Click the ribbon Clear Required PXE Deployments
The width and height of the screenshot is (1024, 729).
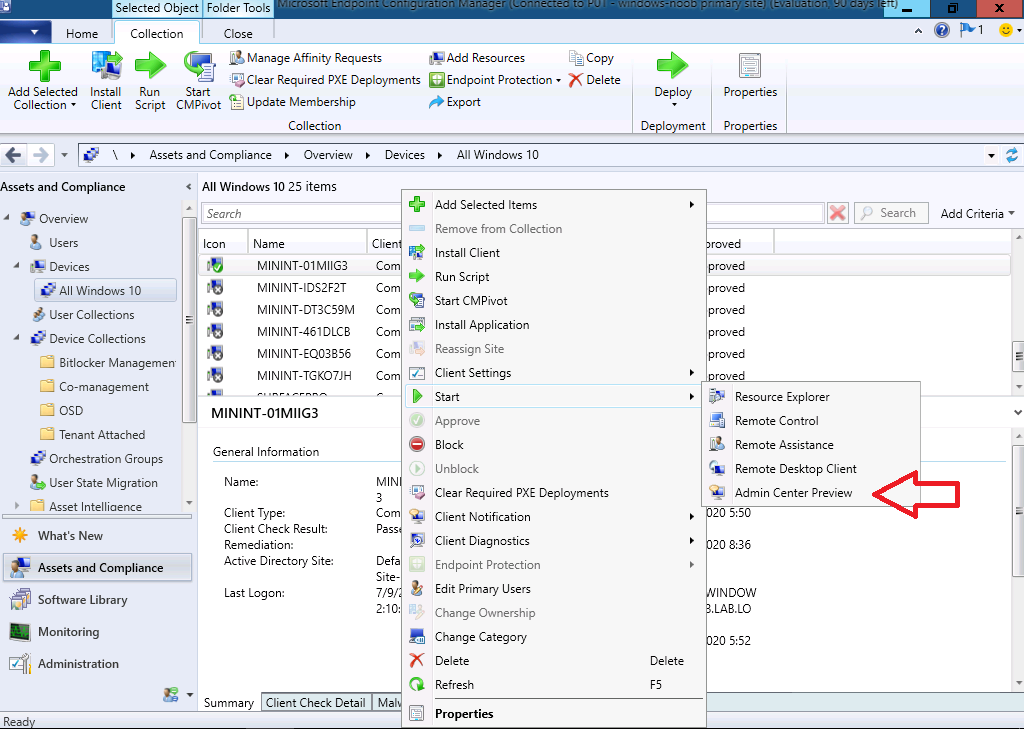click(325, 80)
